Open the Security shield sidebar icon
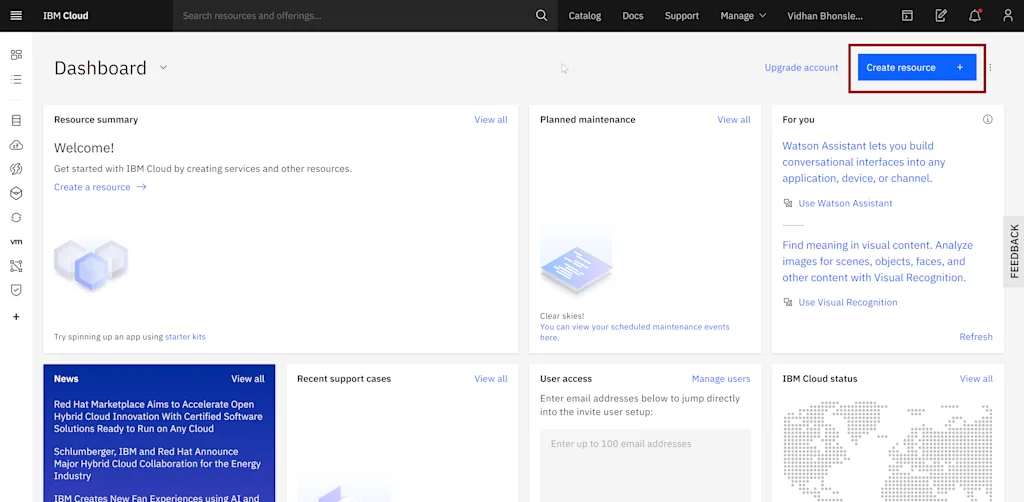This screenshot has width=1024, height=502. (16, 290)
